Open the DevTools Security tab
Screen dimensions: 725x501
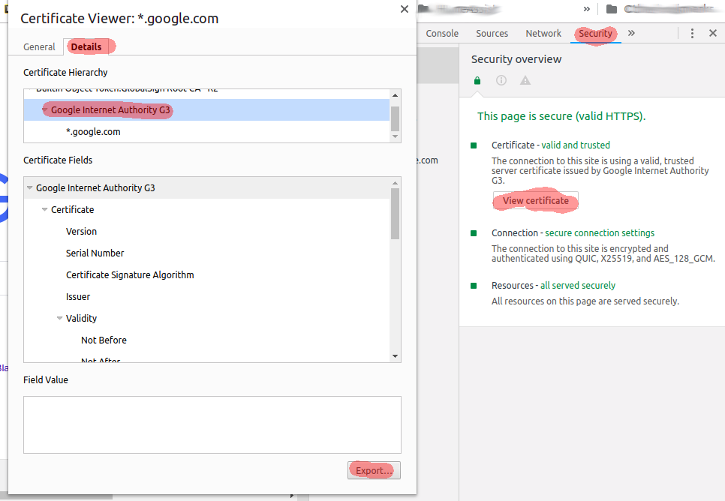tap(596, 33)
